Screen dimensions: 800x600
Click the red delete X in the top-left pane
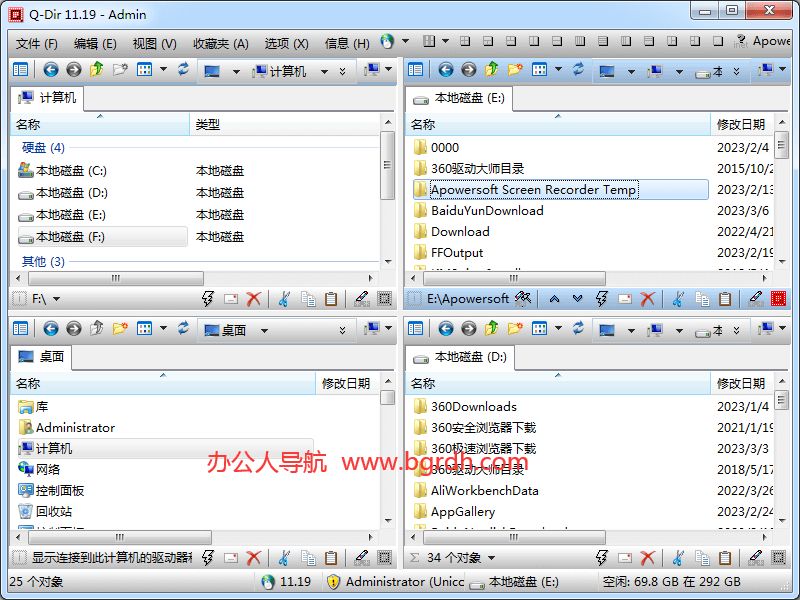coord(254,299)
